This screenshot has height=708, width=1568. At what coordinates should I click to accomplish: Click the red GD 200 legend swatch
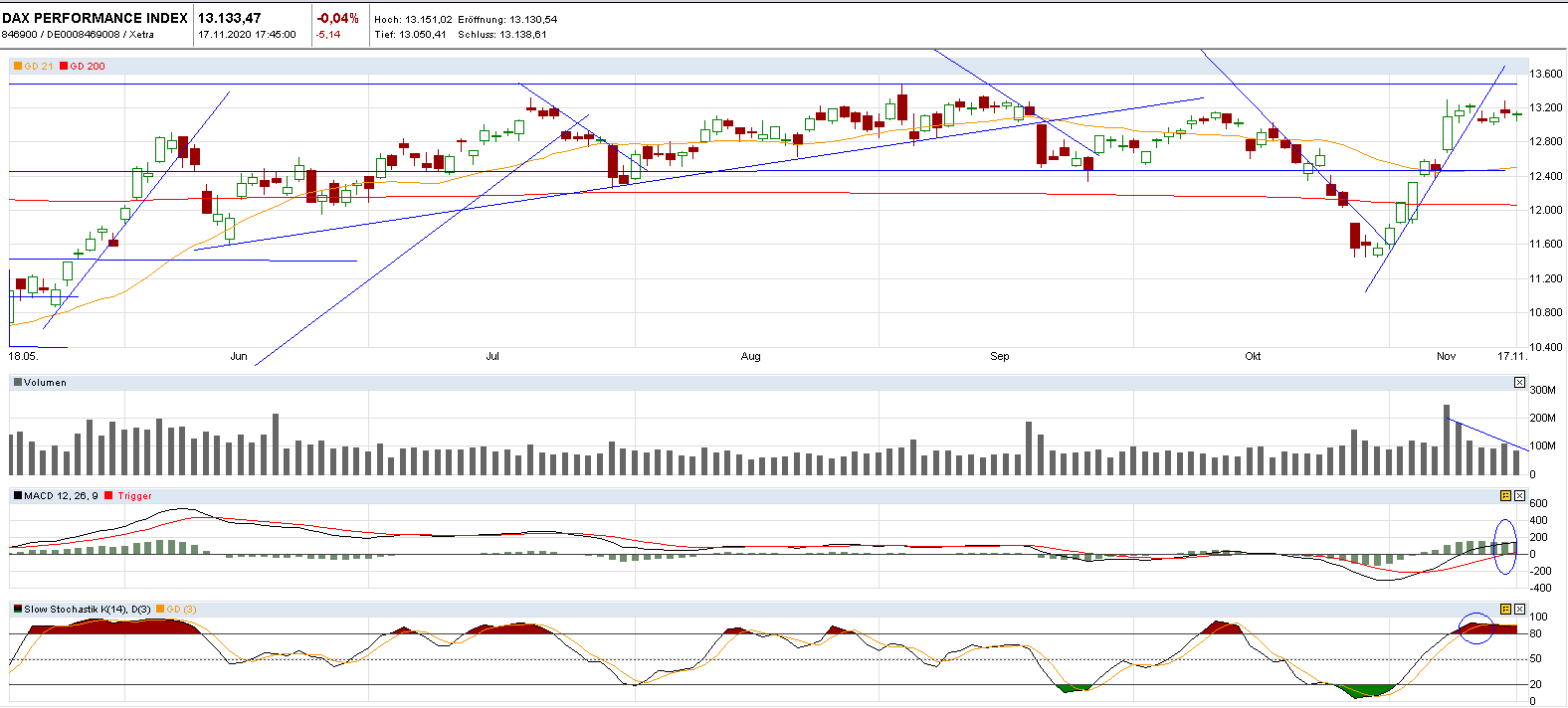point(64,67)
